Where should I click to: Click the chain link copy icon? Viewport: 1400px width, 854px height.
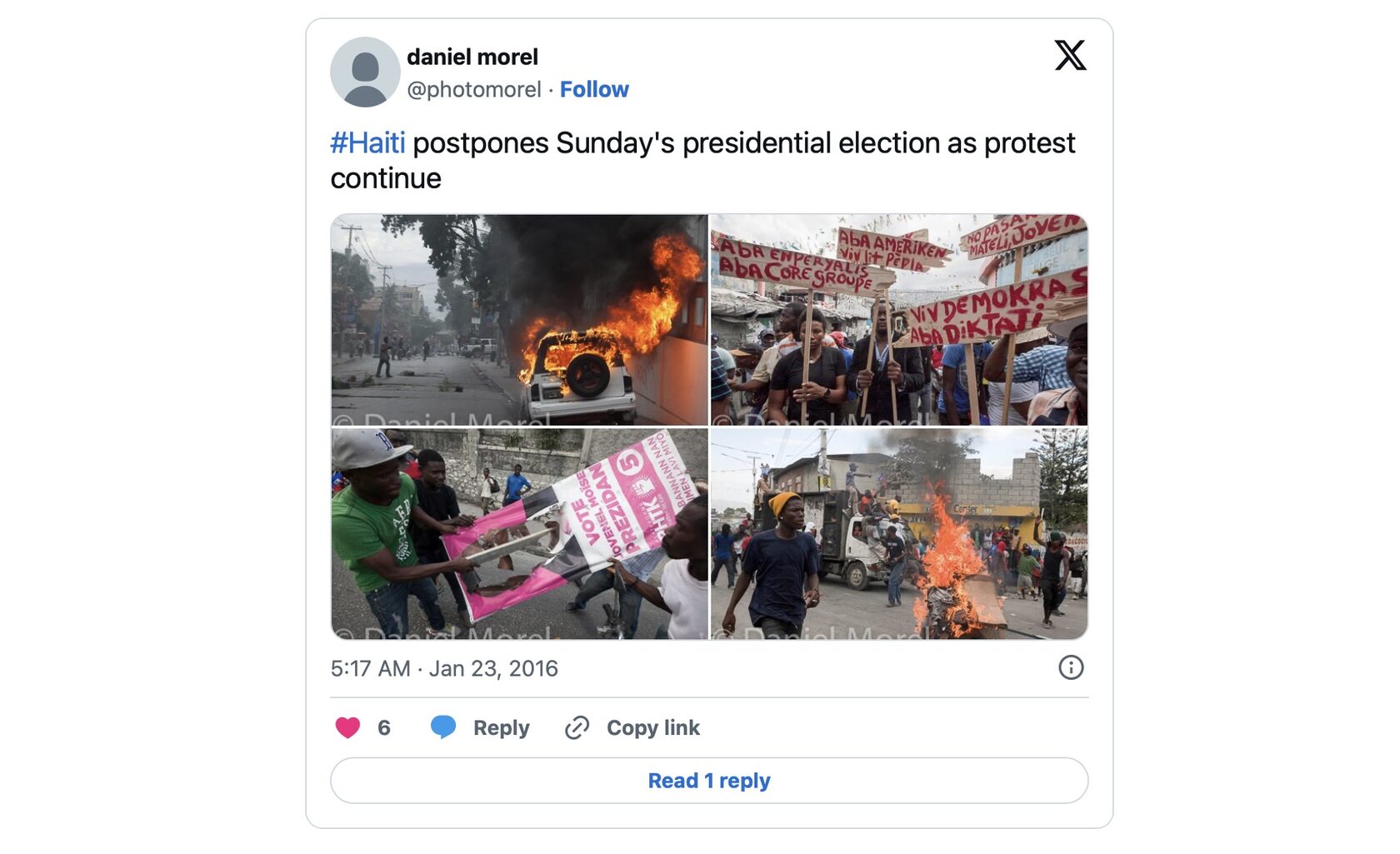tap(577, 727)
